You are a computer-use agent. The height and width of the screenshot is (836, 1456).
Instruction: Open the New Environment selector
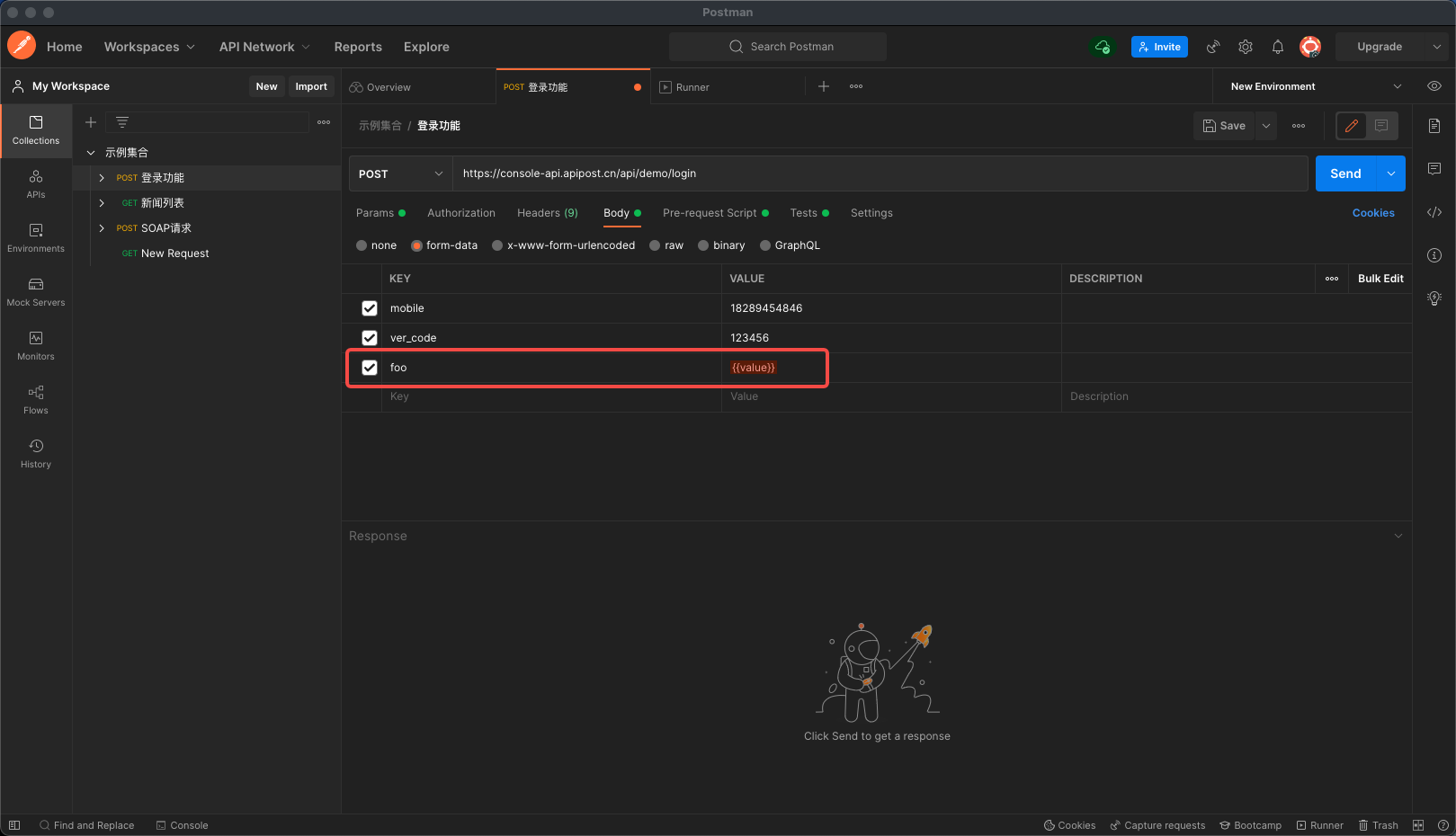click(x=1316, y=86)
